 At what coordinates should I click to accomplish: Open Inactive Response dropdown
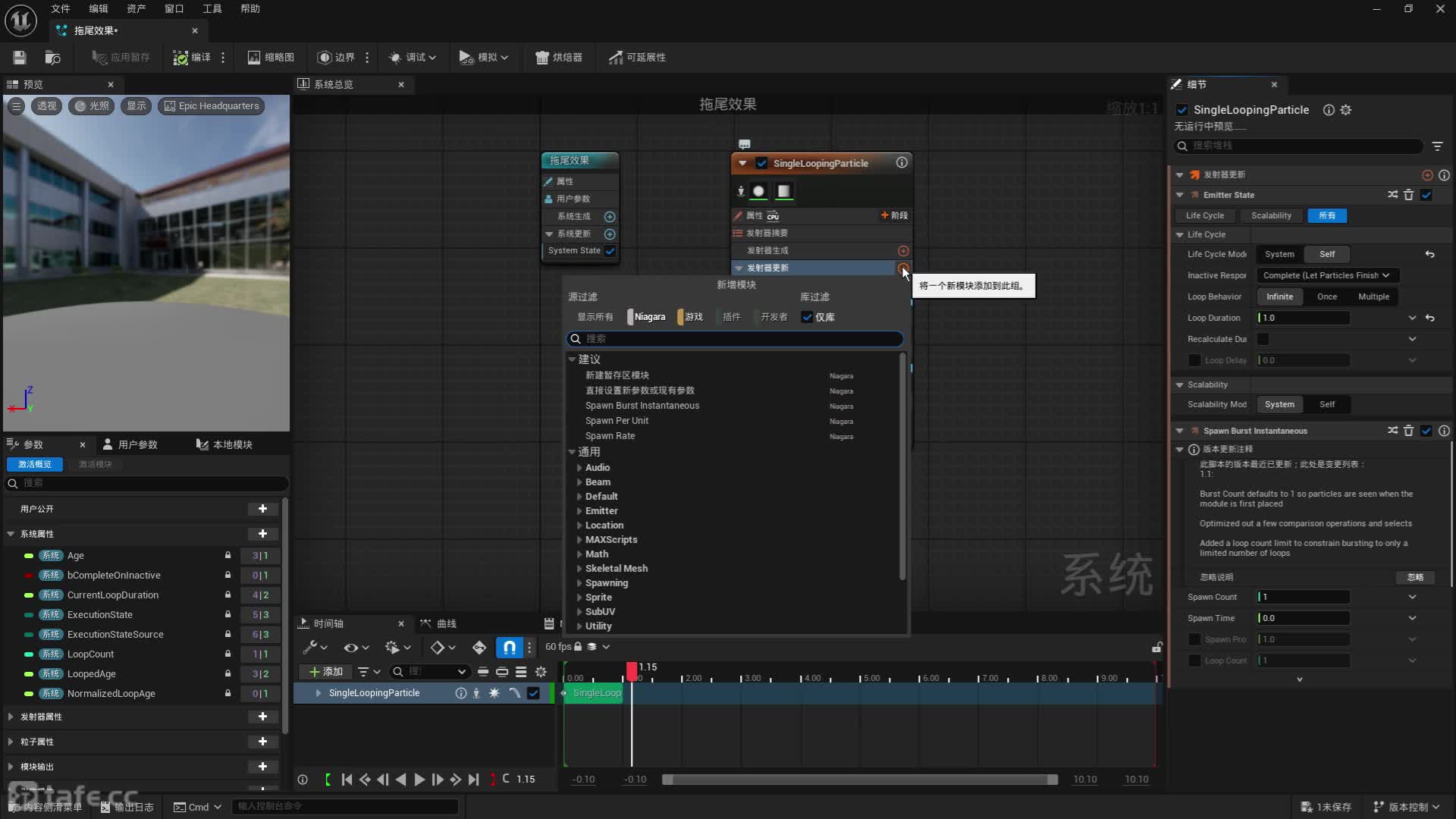1327,275
